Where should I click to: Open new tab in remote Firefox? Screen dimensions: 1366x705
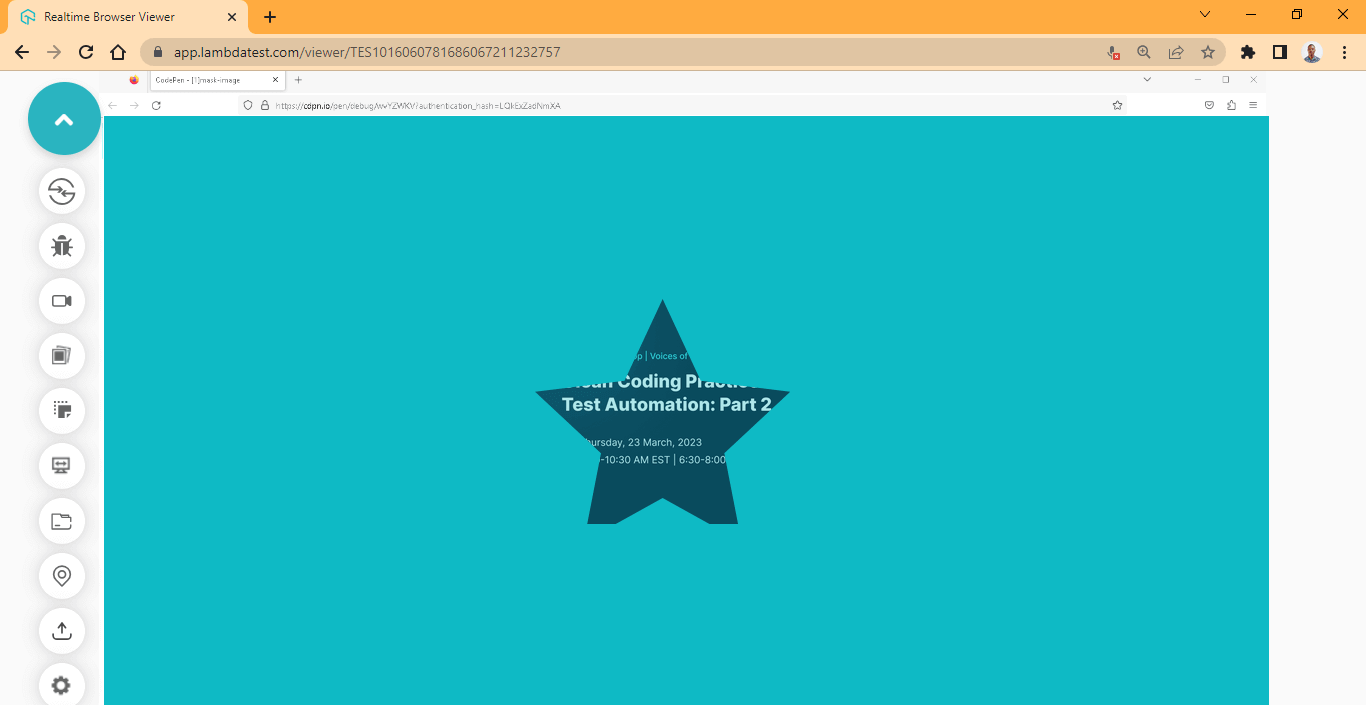point(298,80)
